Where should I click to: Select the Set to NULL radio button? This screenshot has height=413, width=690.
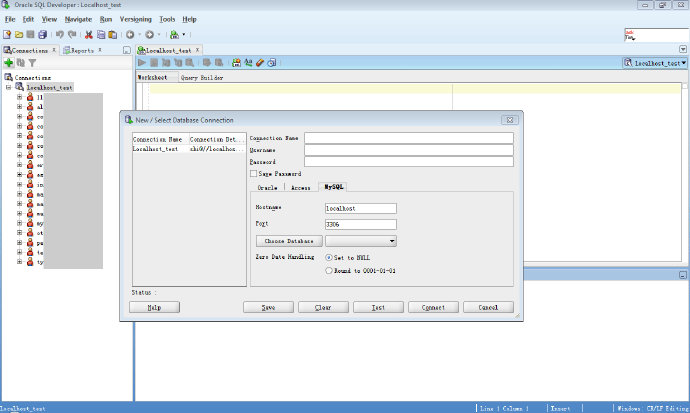click(329, 258)
